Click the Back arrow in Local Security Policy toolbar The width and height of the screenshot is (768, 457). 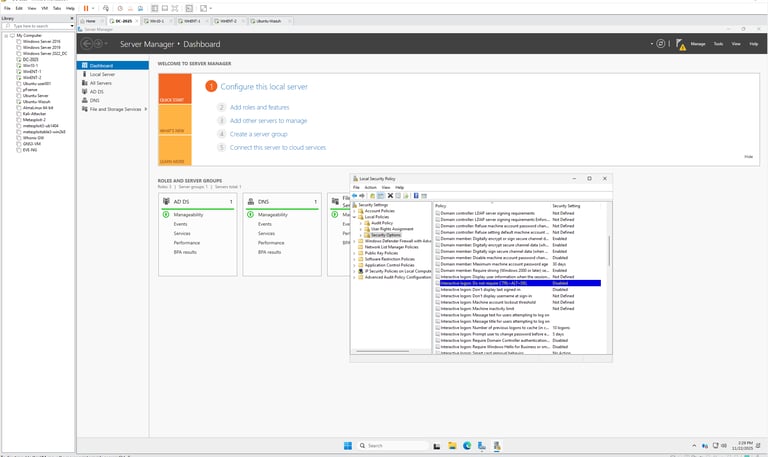355,195
